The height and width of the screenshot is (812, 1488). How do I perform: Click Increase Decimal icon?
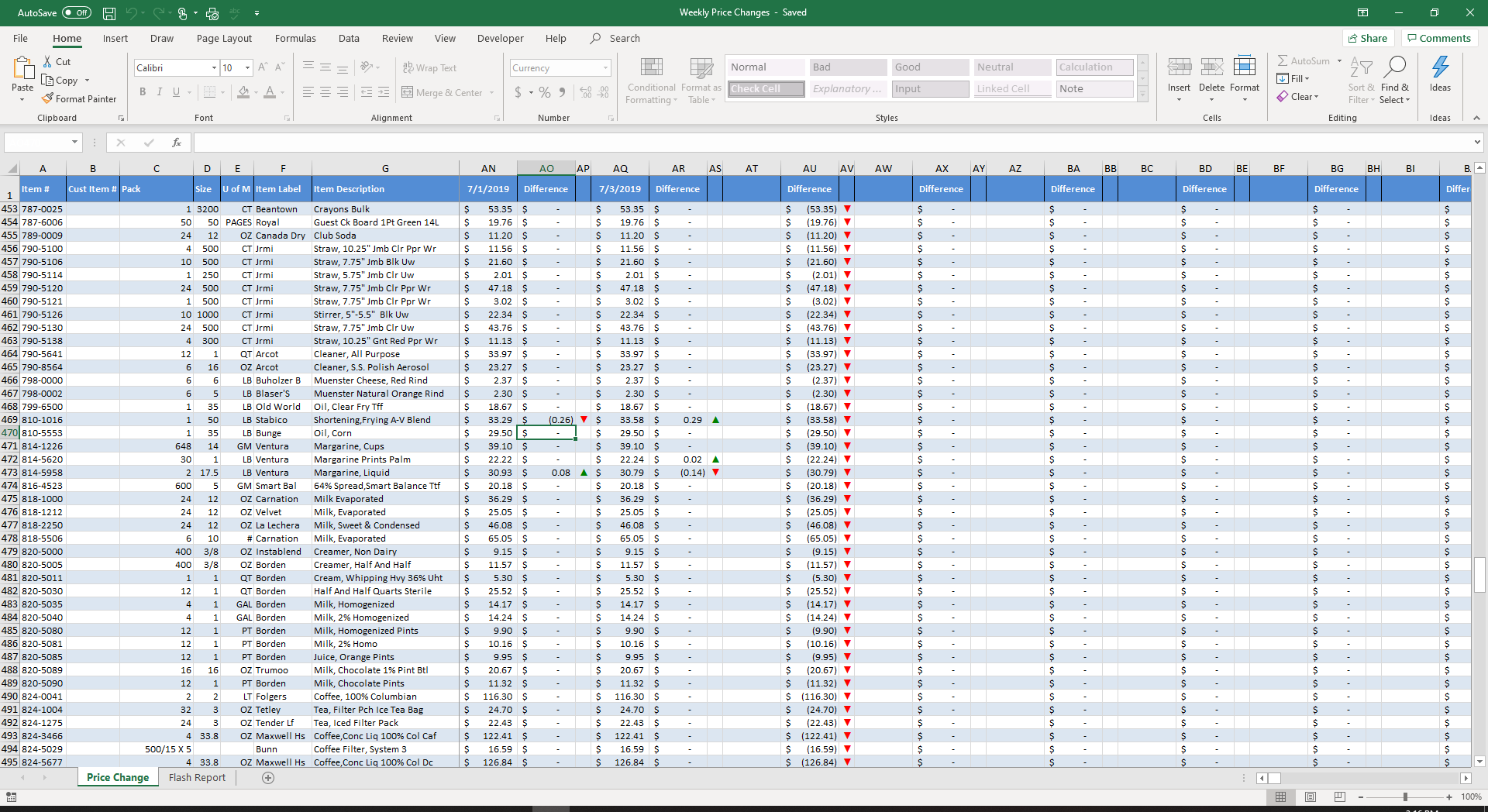point(586,92)
